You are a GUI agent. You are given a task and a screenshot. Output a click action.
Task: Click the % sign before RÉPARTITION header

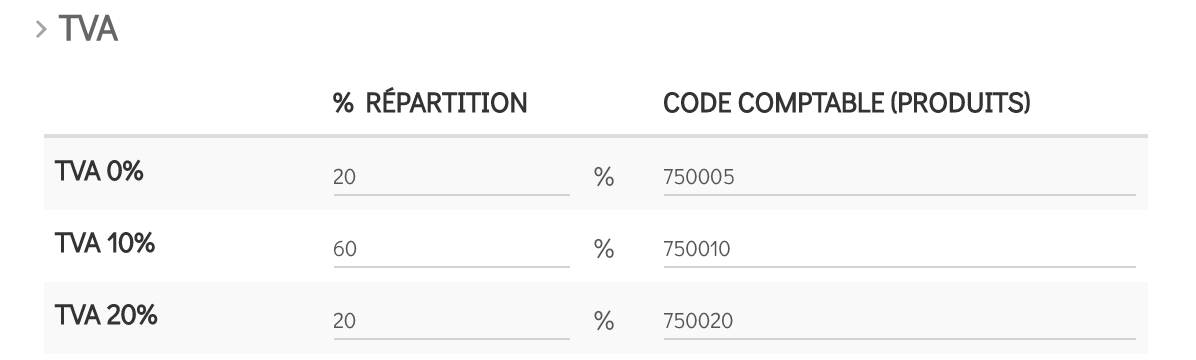click(343, 103)
